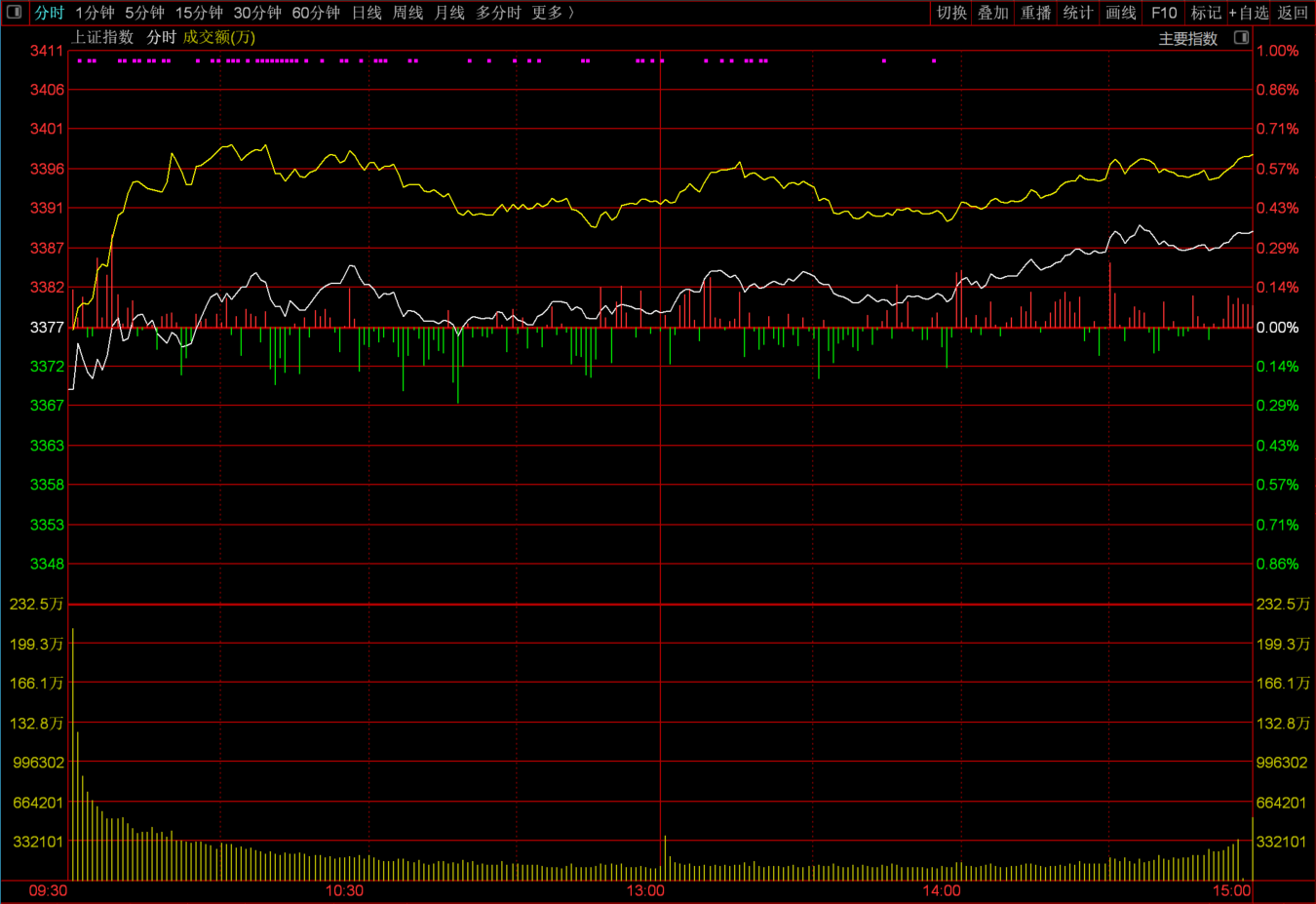Switch to 15分钟 period

pyautogui.click(x=199, y=13)
